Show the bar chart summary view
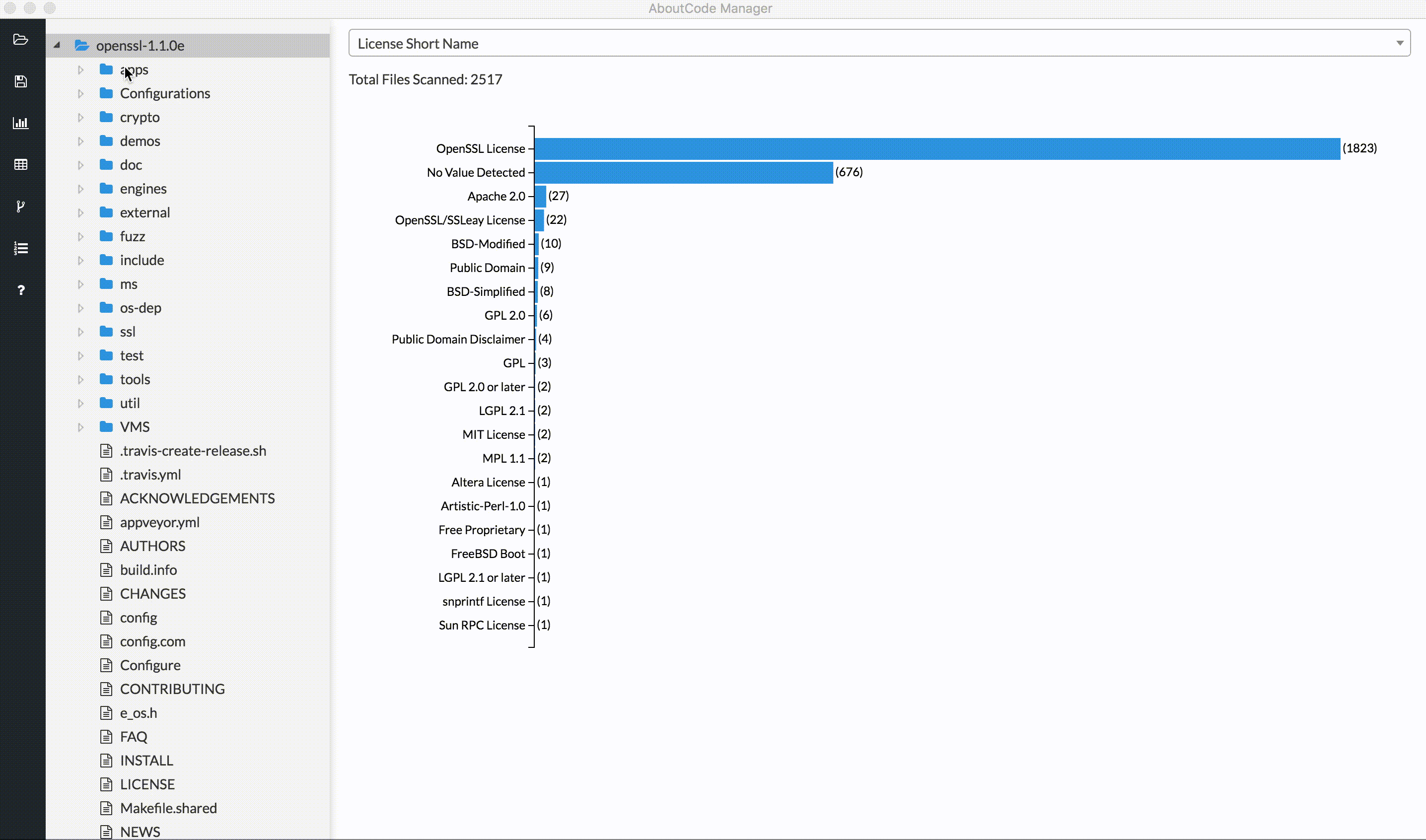This screenshot has width=1426, height=840. click(21, 123)
